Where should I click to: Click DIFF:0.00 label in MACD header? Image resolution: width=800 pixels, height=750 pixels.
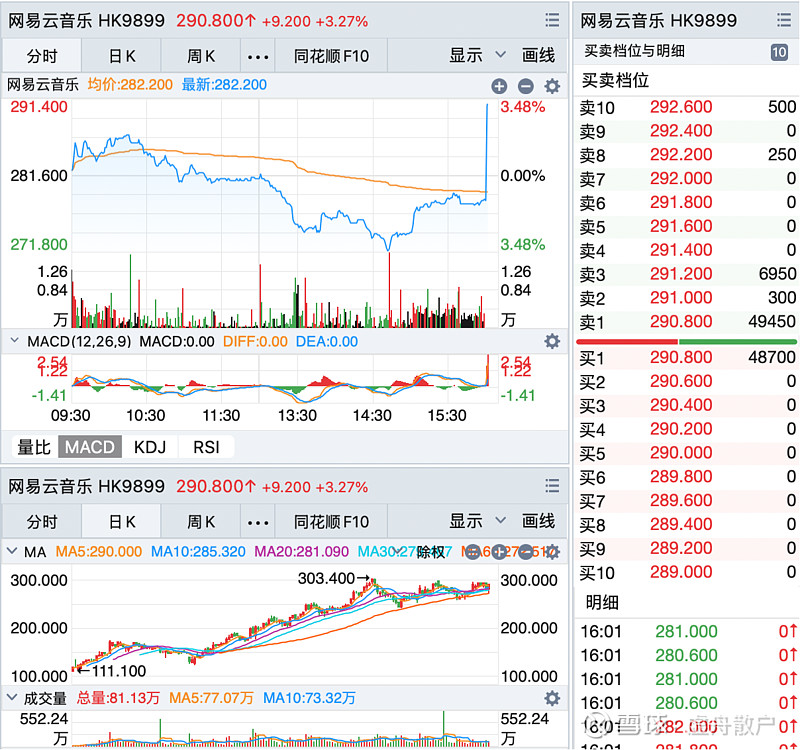pyautogui.click(x=255, y=341)
